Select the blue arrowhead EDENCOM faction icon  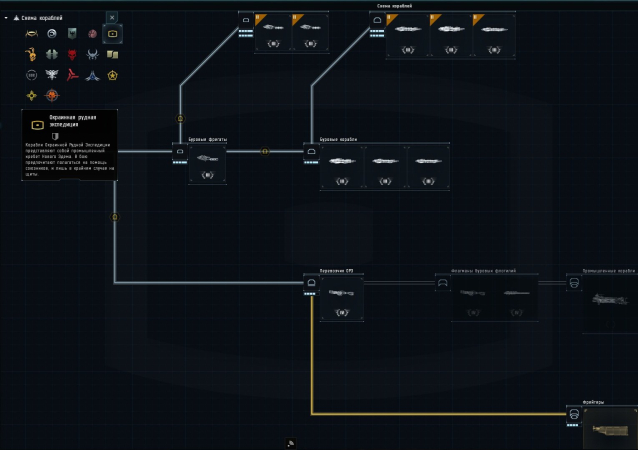pyautogui.click(x=92, y=75)
